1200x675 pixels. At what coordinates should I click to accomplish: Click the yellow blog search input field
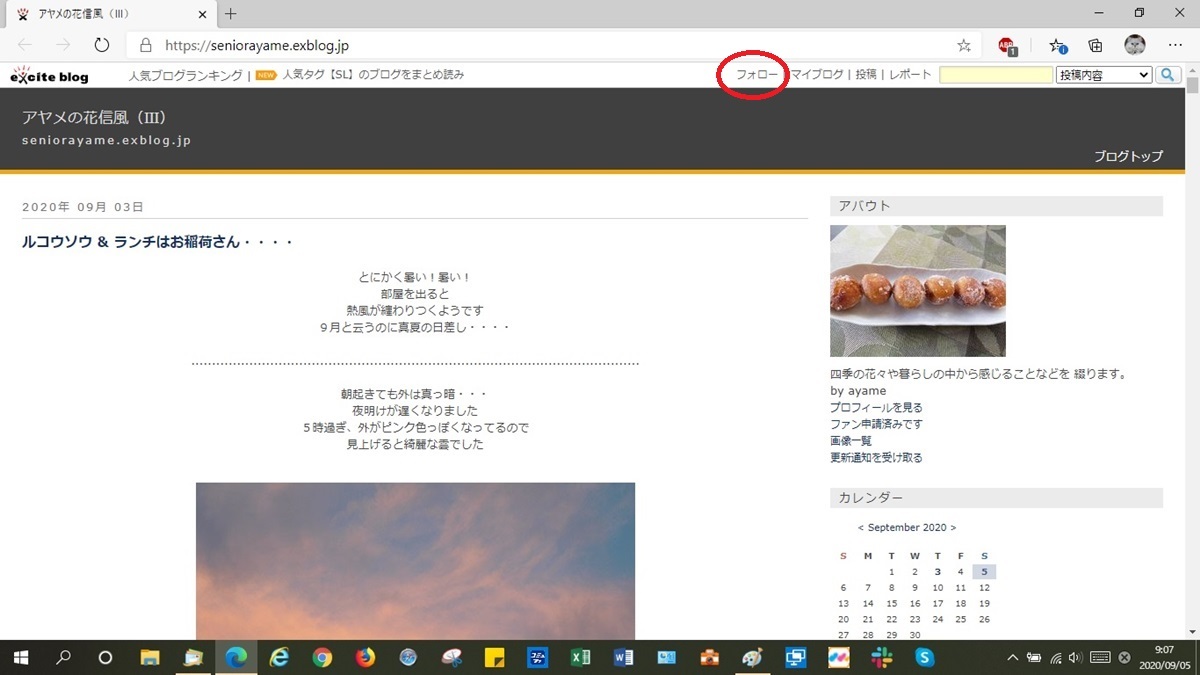pos(996,75)
